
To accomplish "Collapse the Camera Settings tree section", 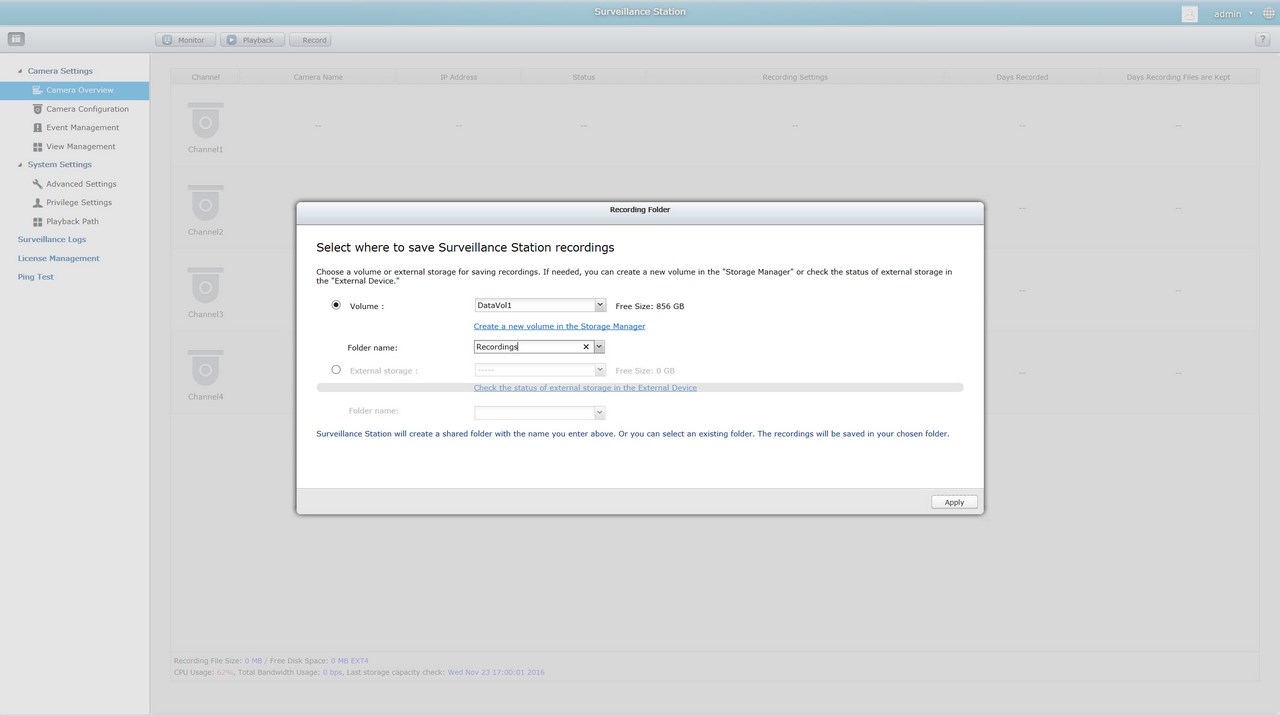I will point(20,71).
